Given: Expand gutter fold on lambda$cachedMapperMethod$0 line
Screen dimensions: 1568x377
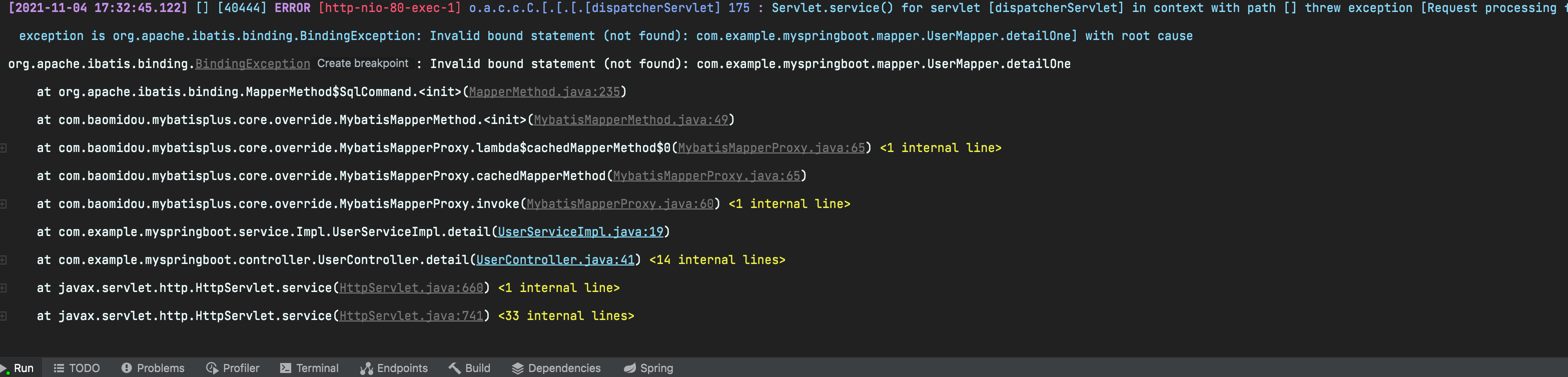Looking at the screenshot, I should (x=4, y=148).
